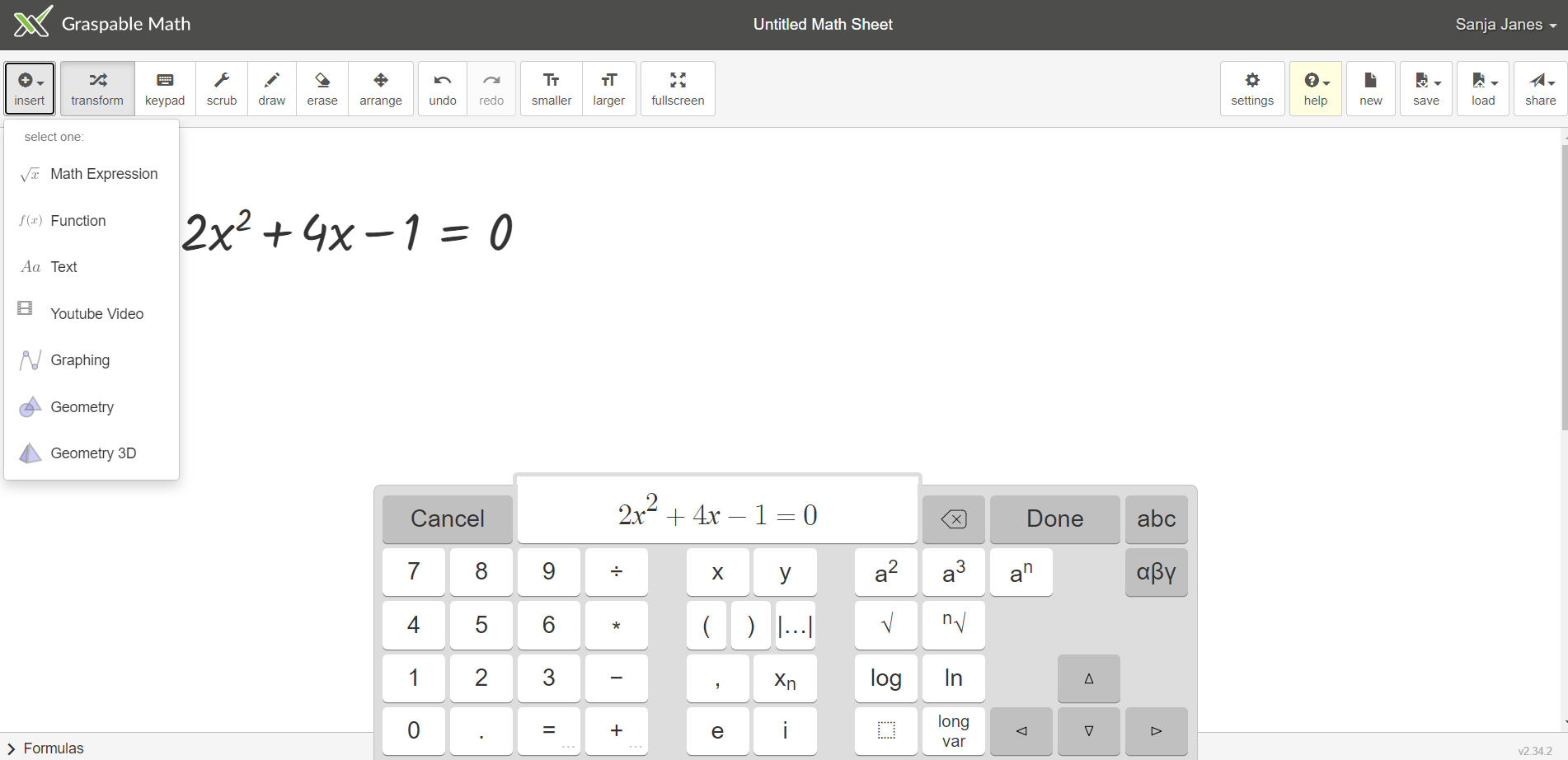
Task: Toggle the transform mode
Action: pos(97,89)
